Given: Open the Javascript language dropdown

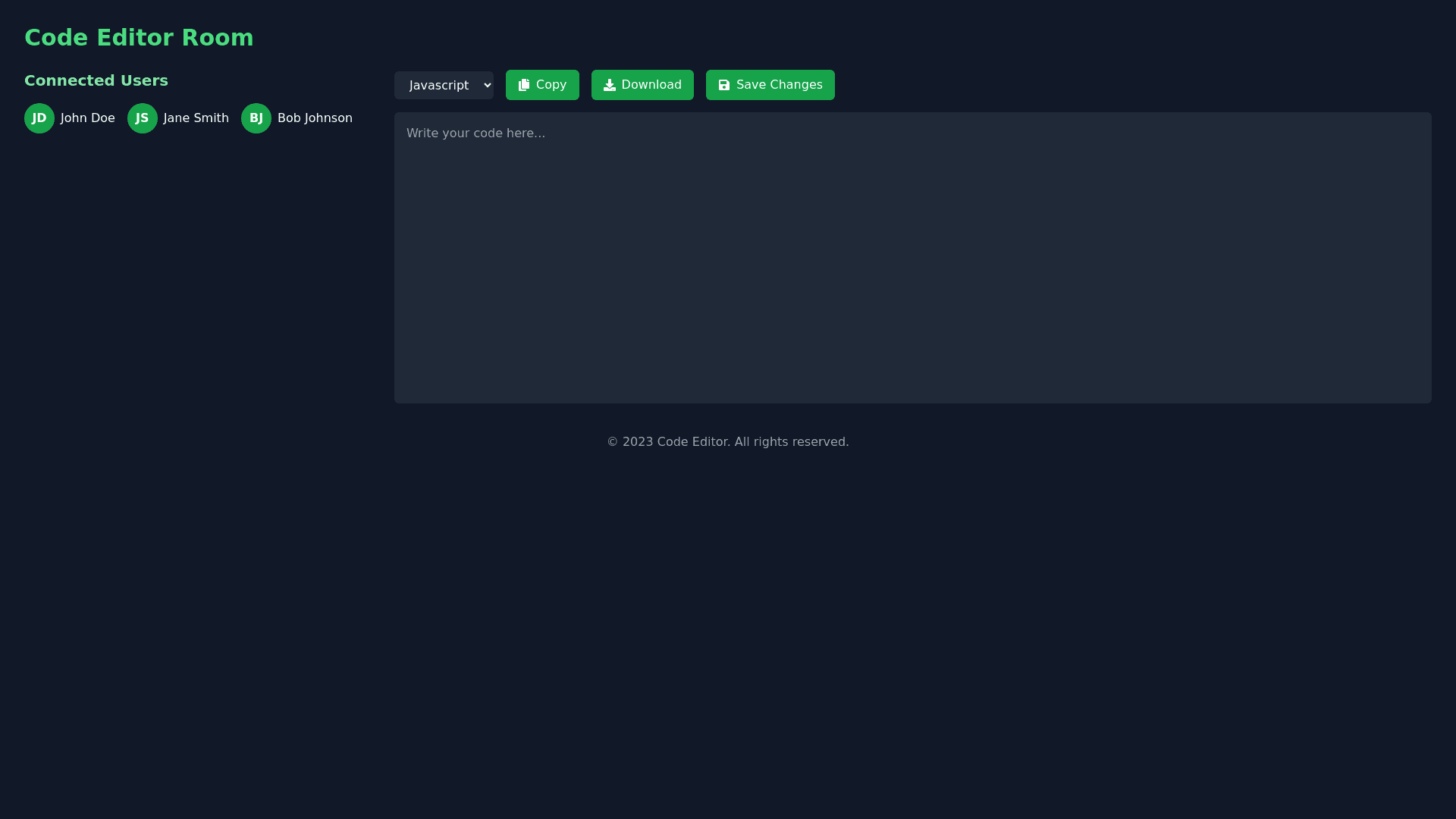Looking at the screenshot, I should 439,86.
